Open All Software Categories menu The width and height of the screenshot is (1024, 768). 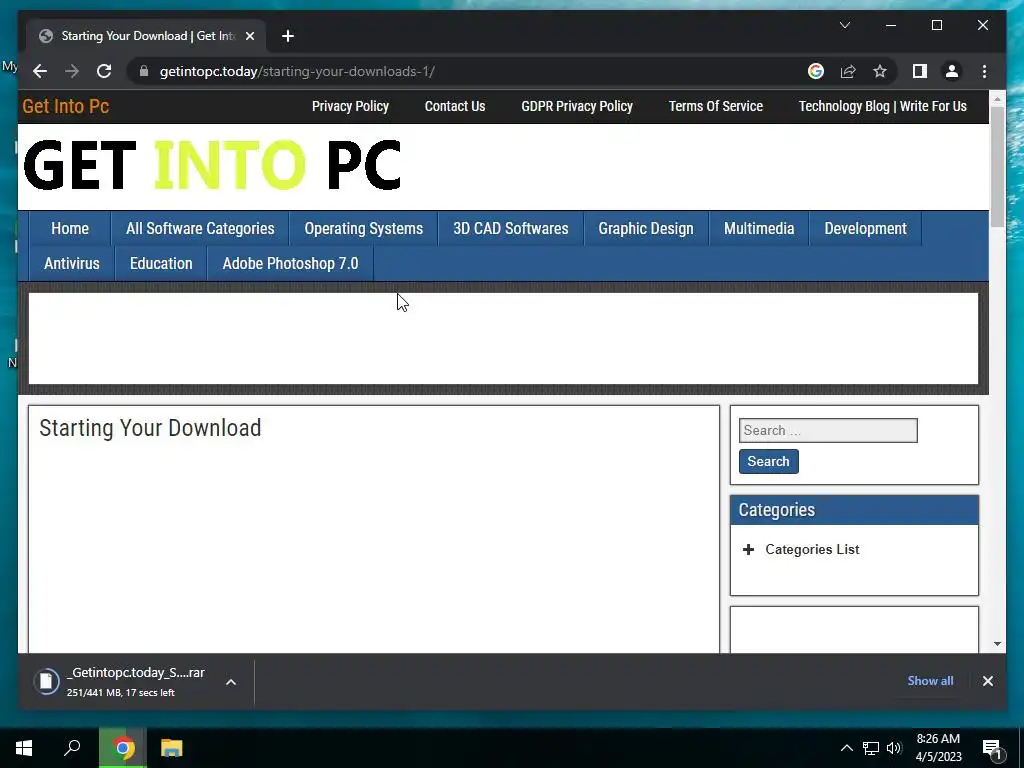point(200,229)
